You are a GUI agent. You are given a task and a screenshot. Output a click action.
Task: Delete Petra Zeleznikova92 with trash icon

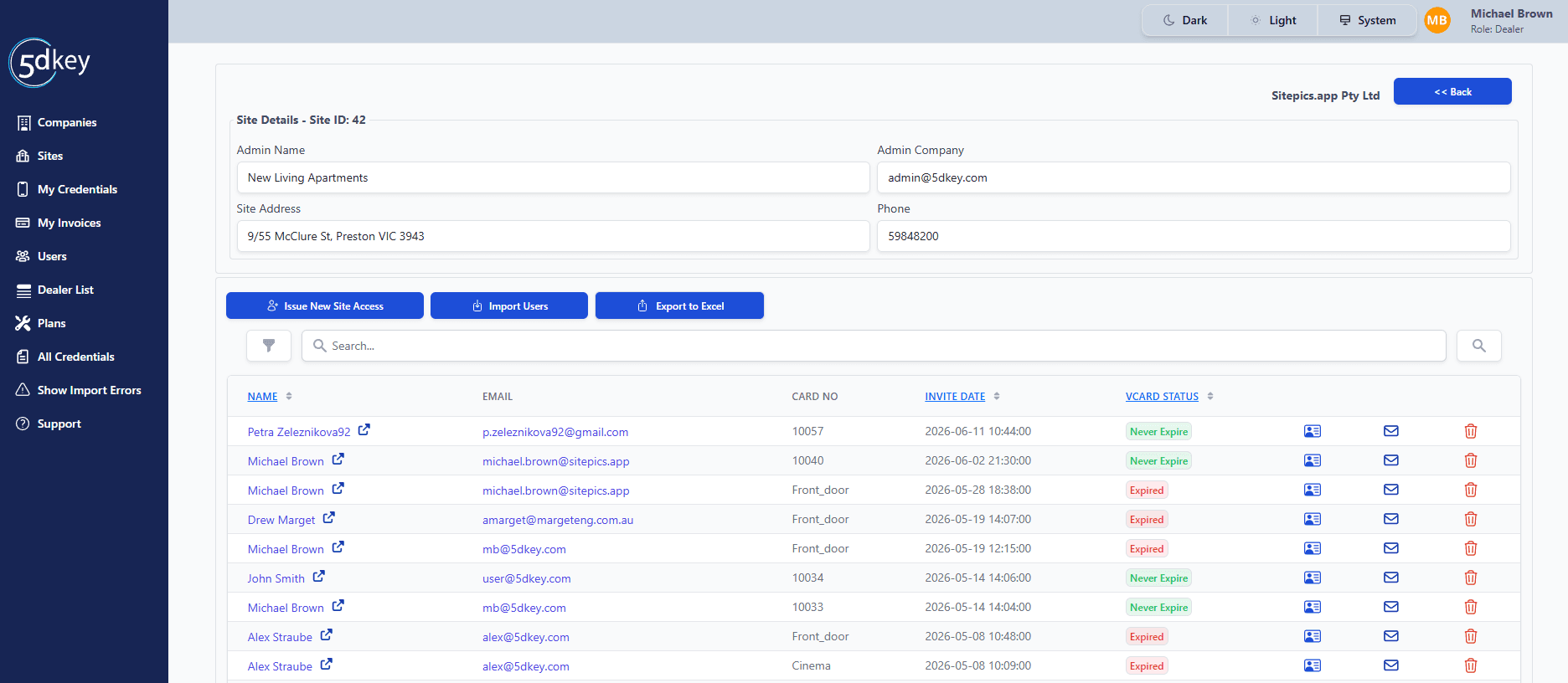tap(1471, 431)
